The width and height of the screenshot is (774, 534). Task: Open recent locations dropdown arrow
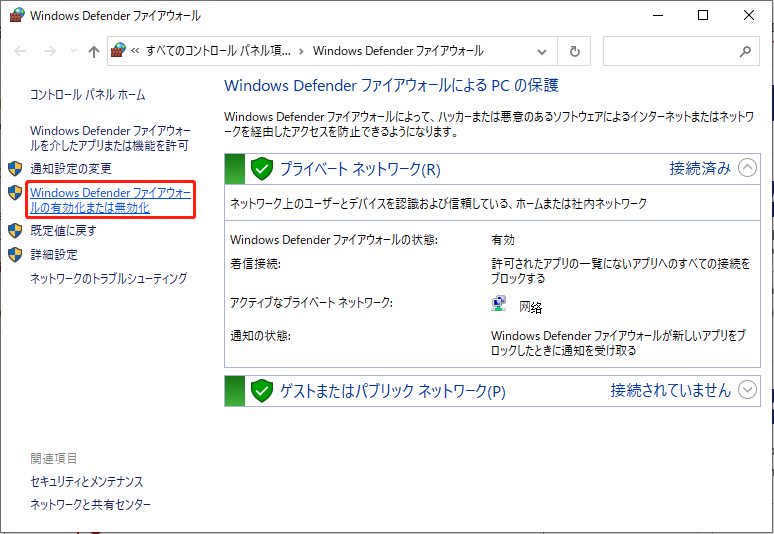click(74, 51)
